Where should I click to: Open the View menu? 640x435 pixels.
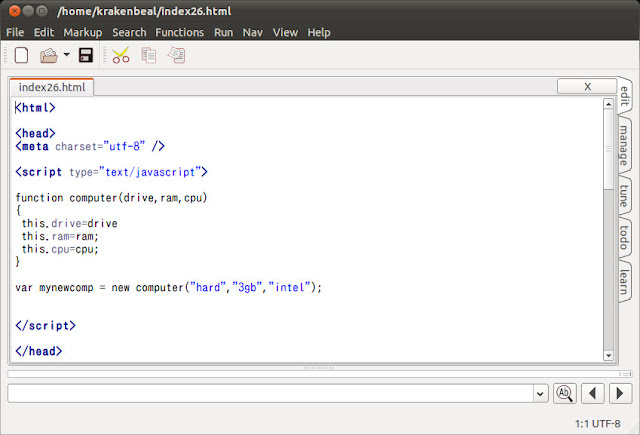coord(285,32)
